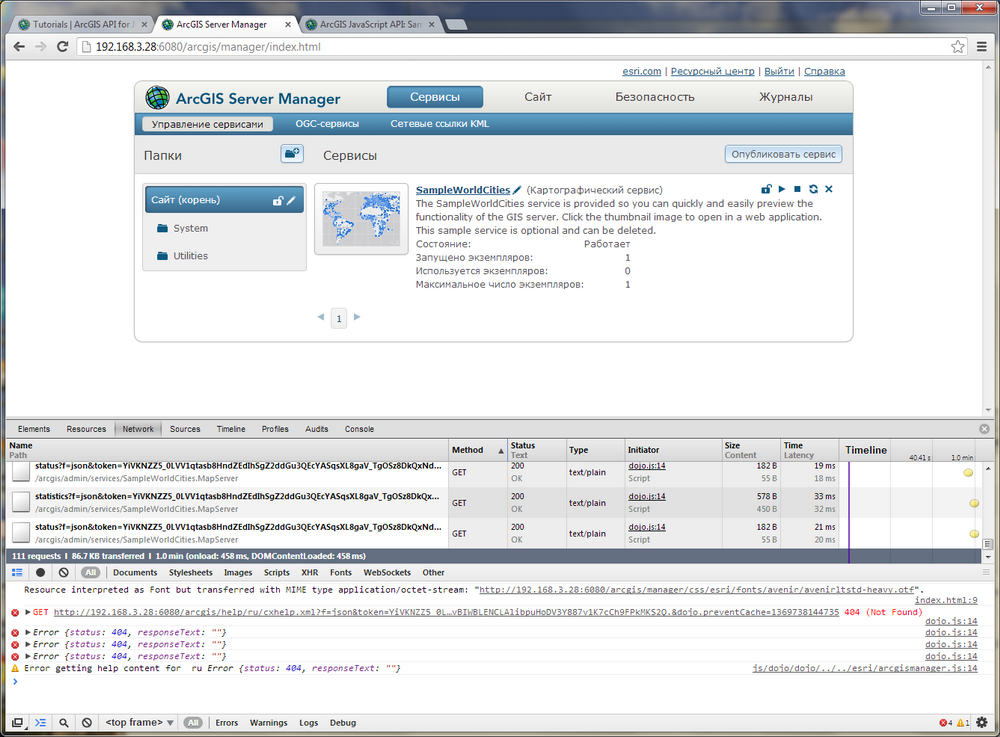The height and width of the screenshot is (737, 1000).
Task: Click the Опубликовать сервис button
Action: click(783, 154)
